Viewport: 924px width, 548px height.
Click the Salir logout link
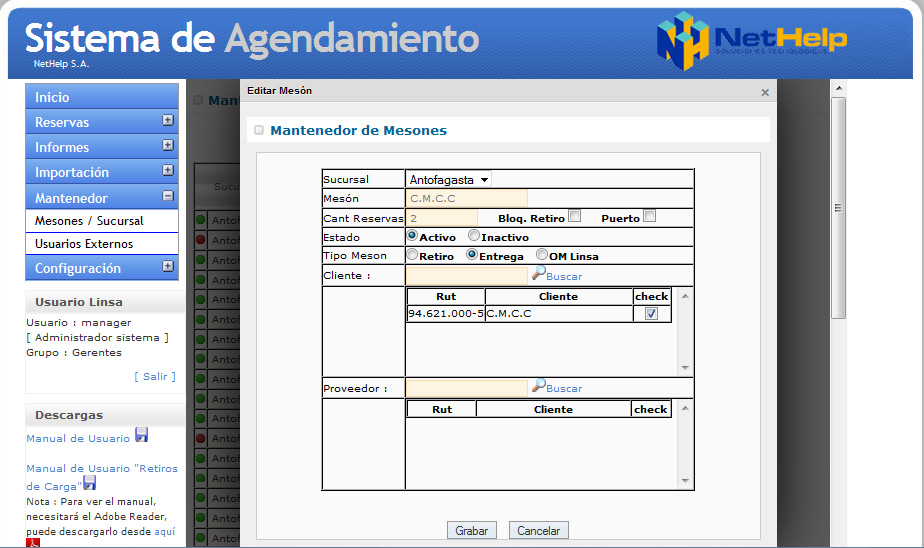point(155,377)
